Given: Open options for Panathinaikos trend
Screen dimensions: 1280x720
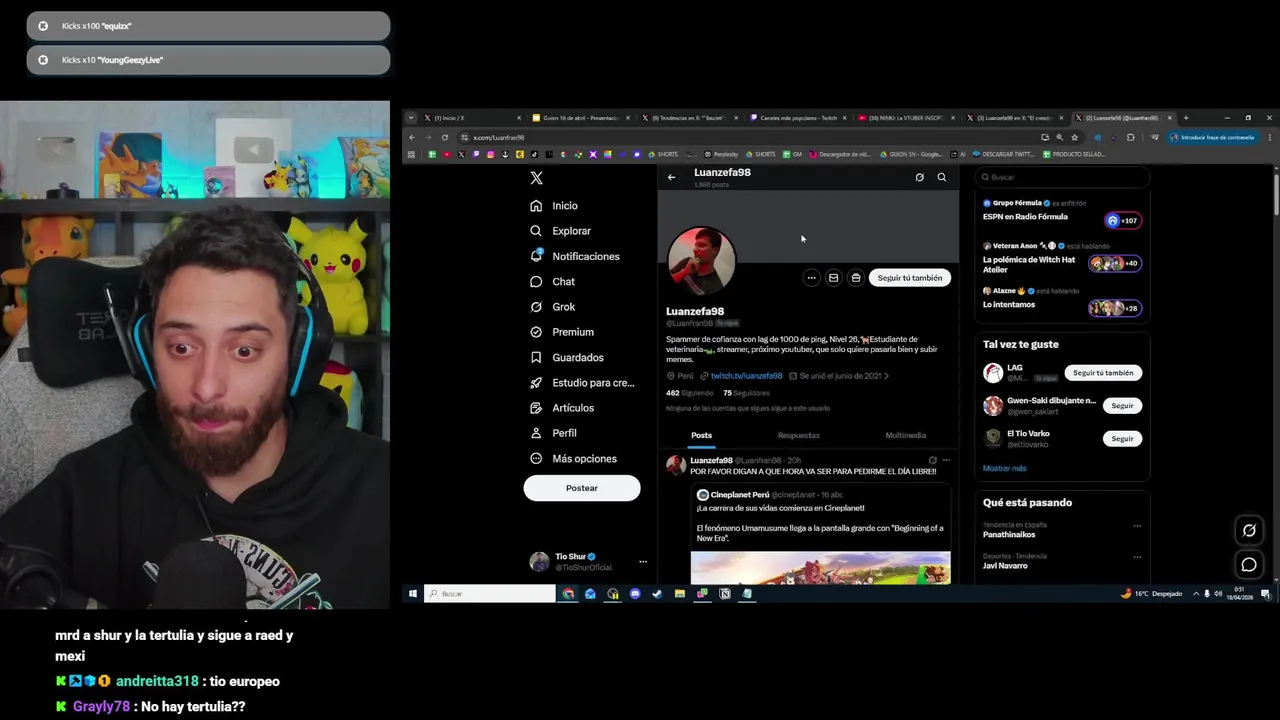Looking at the screenshot, I should 1137,526.
